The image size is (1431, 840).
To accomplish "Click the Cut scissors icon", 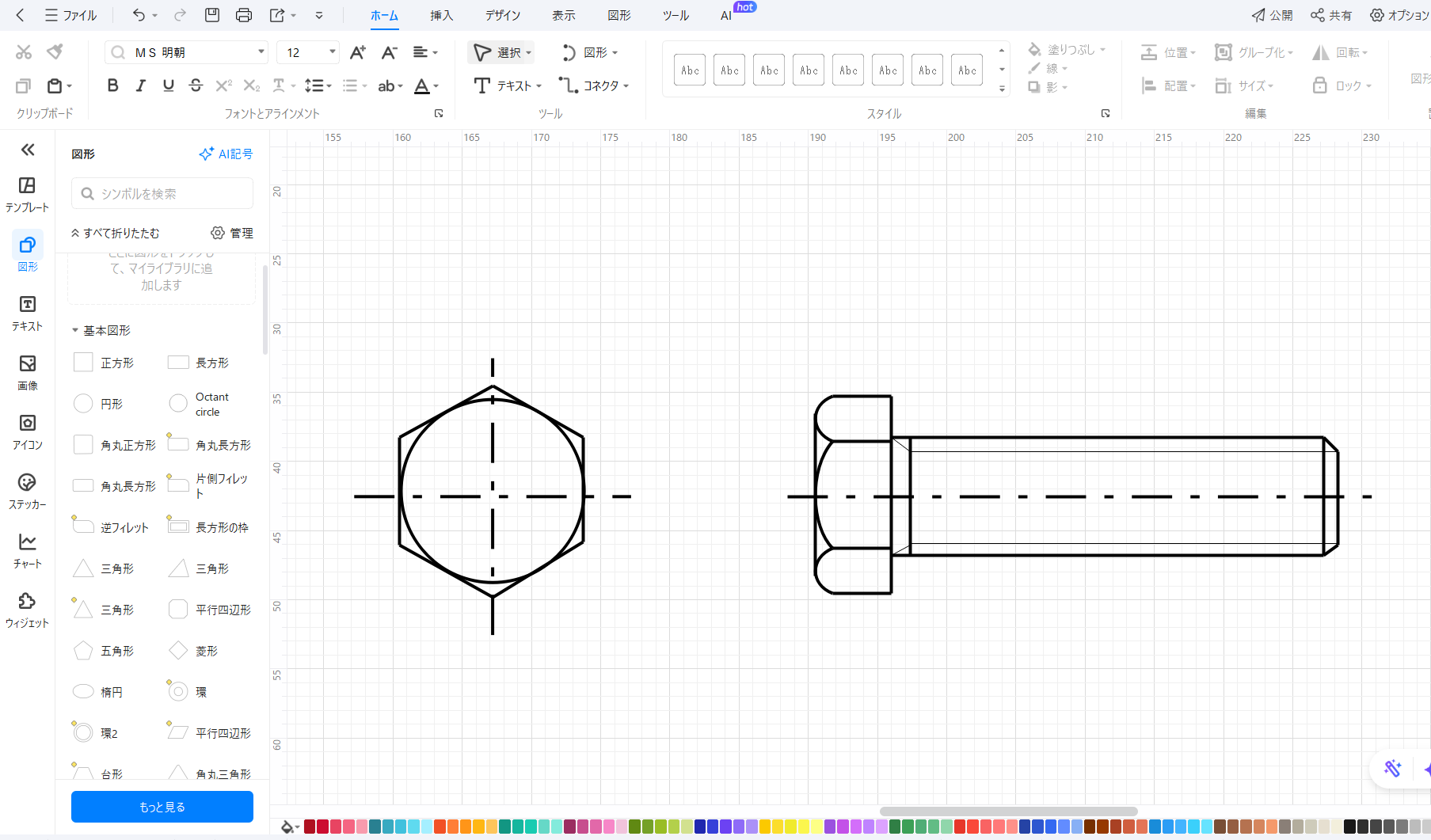I will pos(24,52).
